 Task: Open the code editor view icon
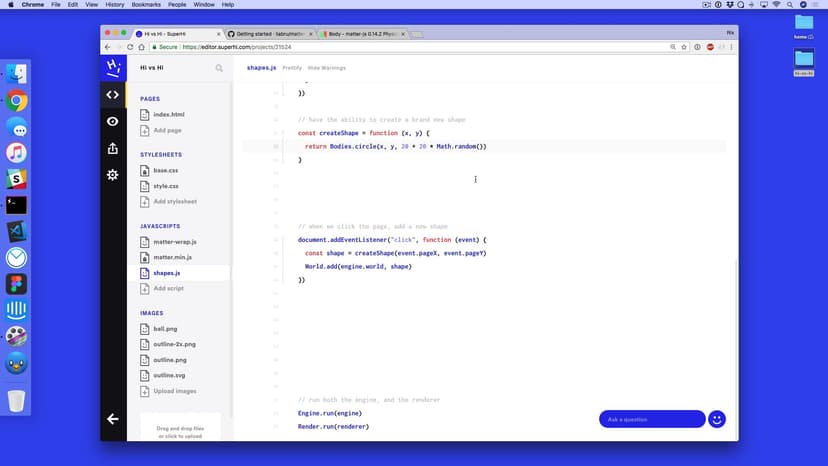(x=112, y=95)
